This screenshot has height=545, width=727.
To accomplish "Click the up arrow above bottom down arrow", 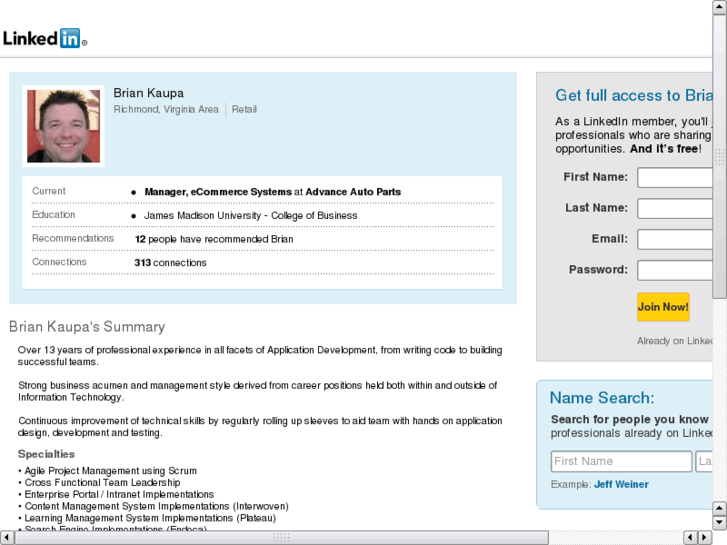I will click(720, 508).
